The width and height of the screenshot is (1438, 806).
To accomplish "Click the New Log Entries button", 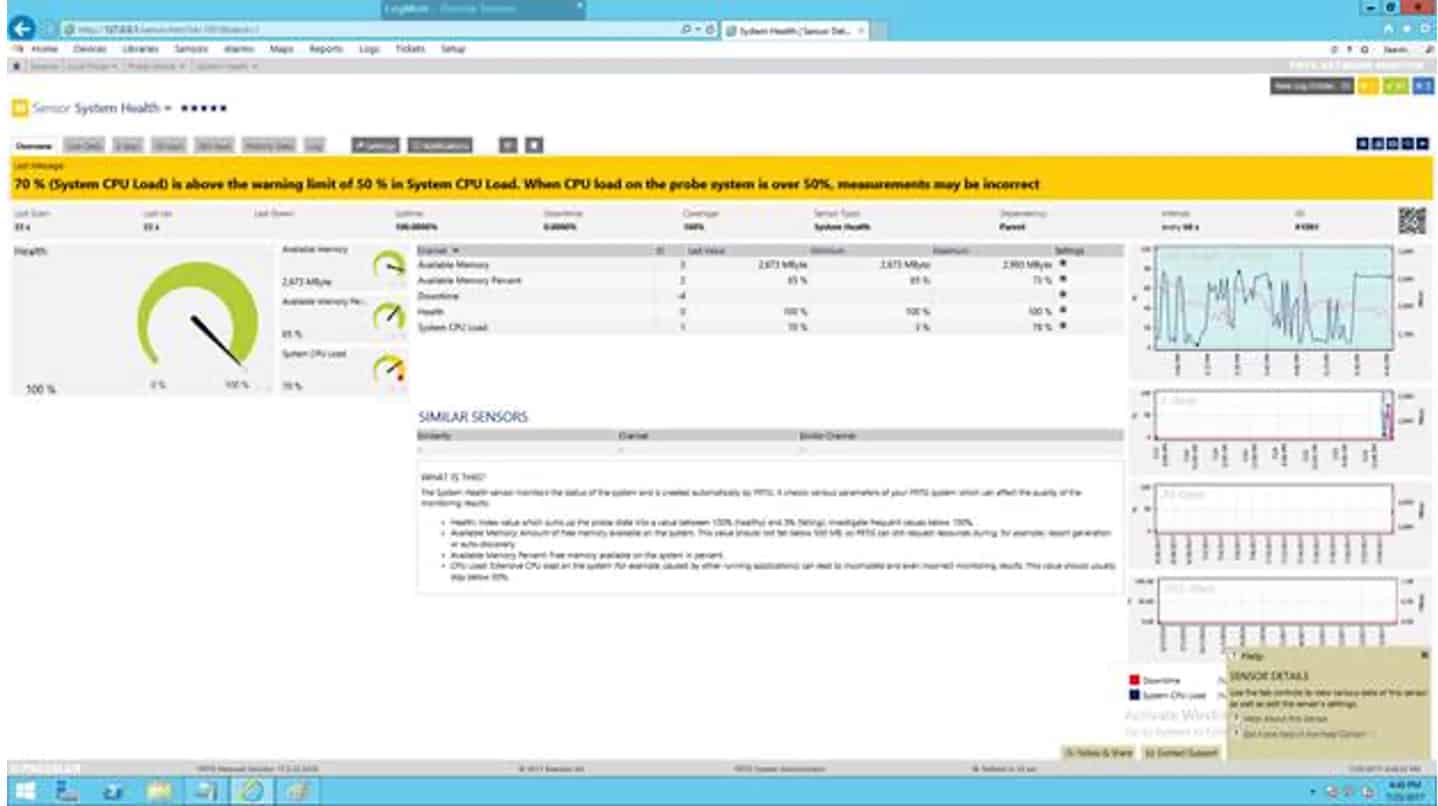I will click(x=1312, y=87).
